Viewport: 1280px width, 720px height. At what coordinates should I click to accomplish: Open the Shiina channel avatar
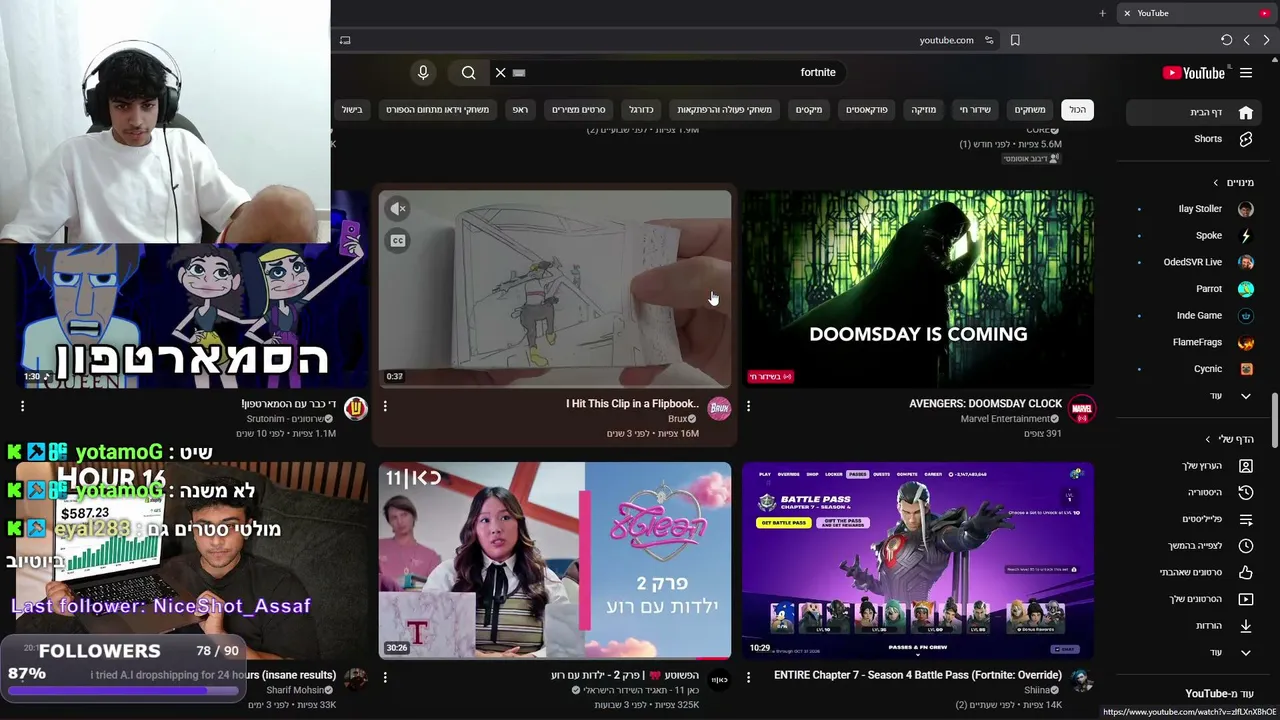point(1082,680)
